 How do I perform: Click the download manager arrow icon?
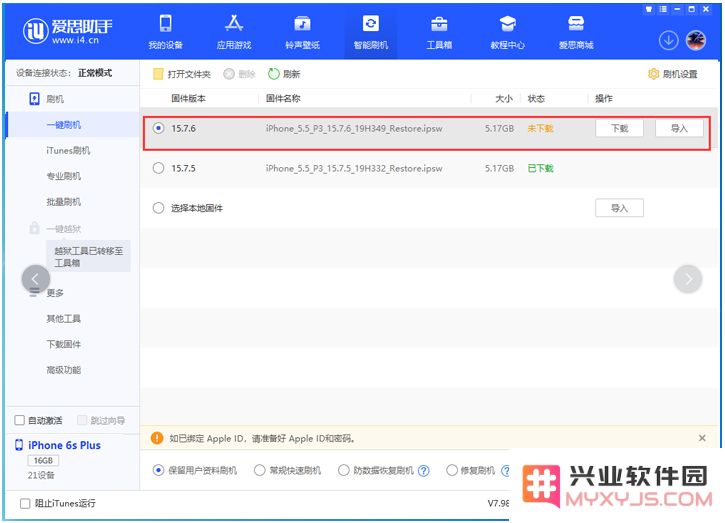pyautogui.click(x=668, y=41)
